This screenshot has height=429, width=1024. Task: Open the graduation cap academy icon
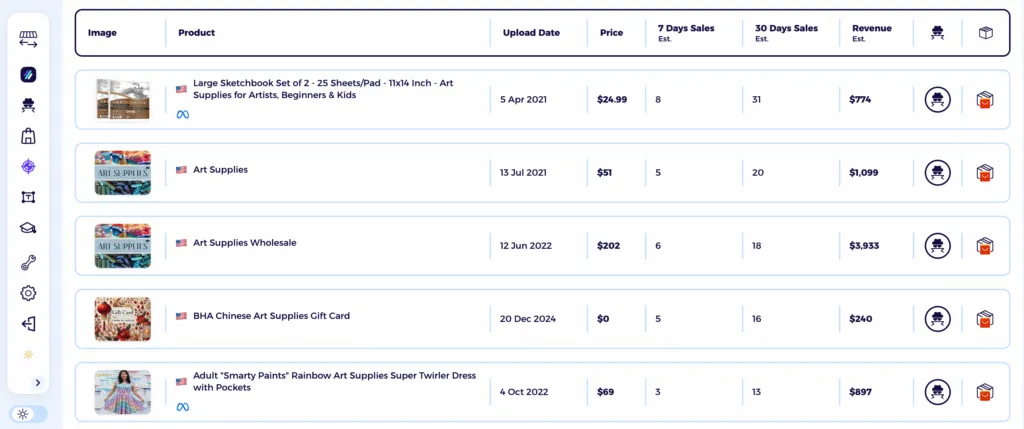pyautogui.click(x=28, y=229)
